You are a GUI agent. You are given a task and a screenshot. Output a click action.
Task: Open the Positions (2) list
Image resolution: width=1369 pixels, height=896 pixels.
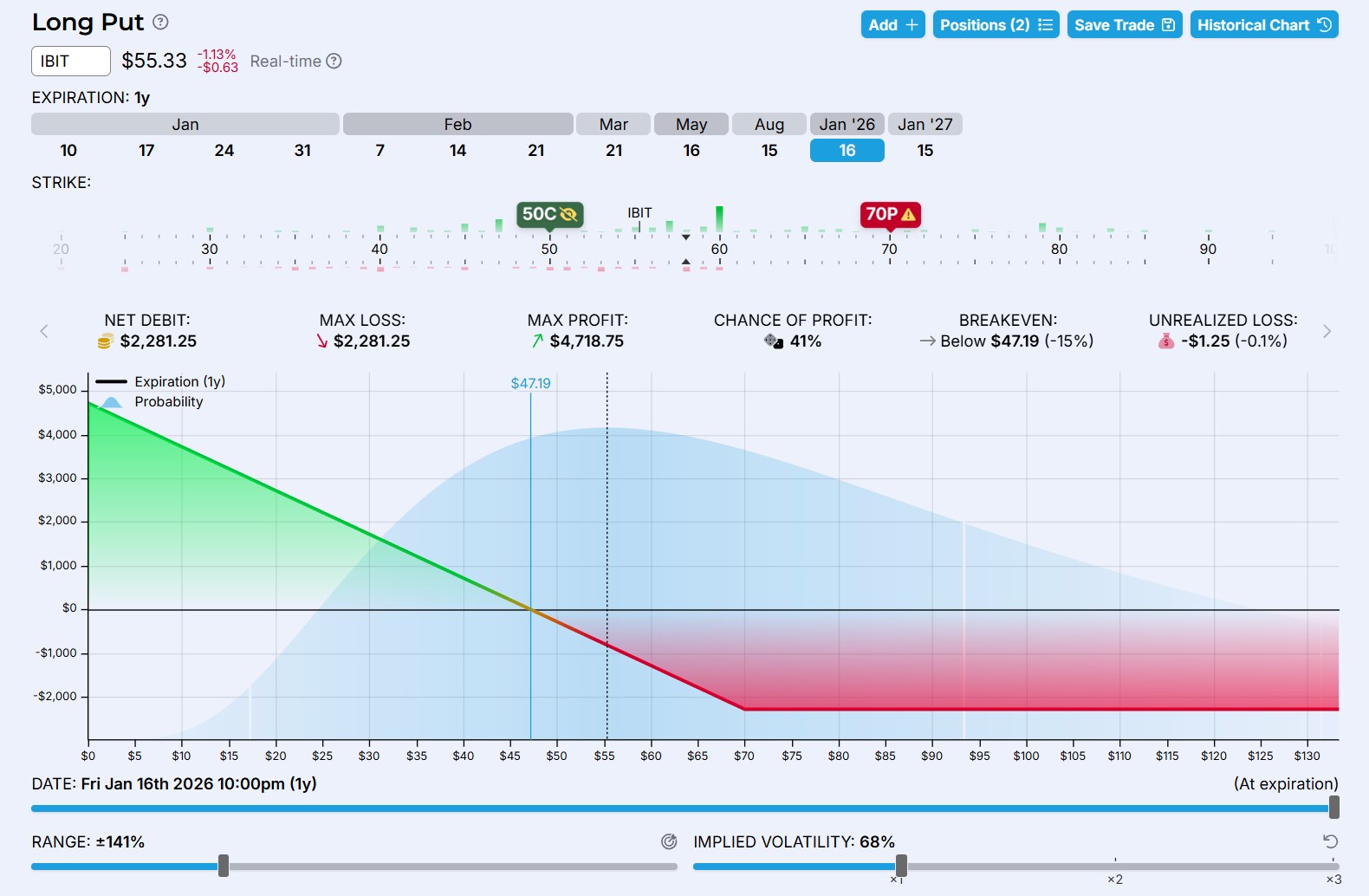[996, 25]
